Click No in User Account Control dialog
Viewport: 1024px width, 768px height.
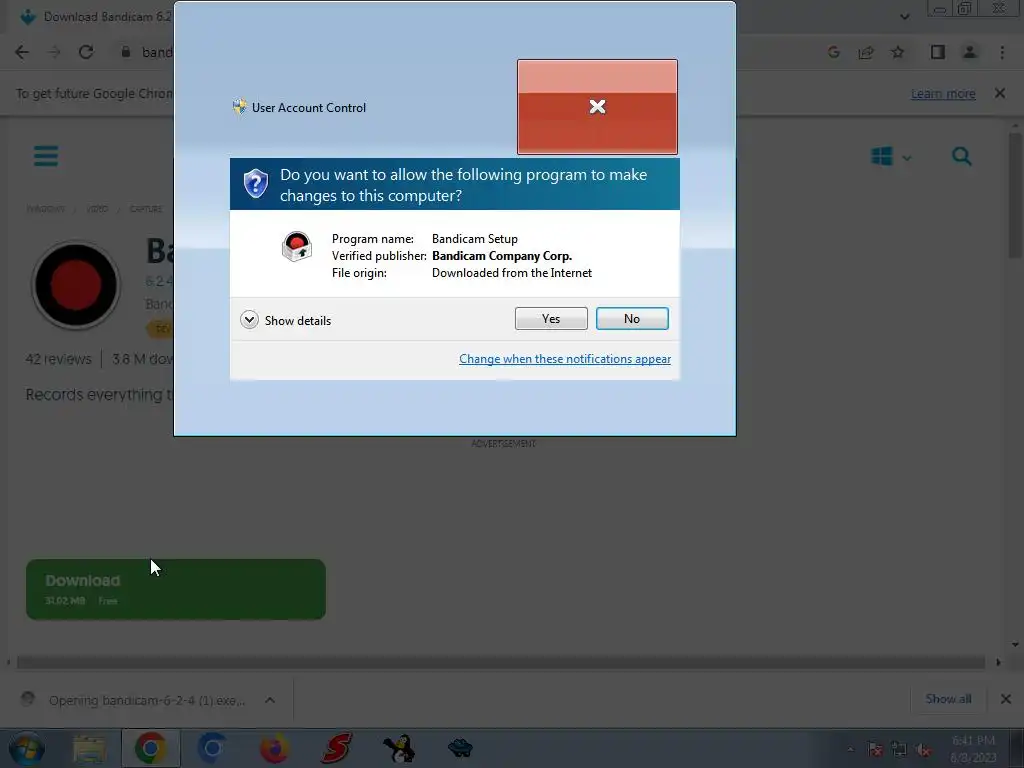pos(632,319)
